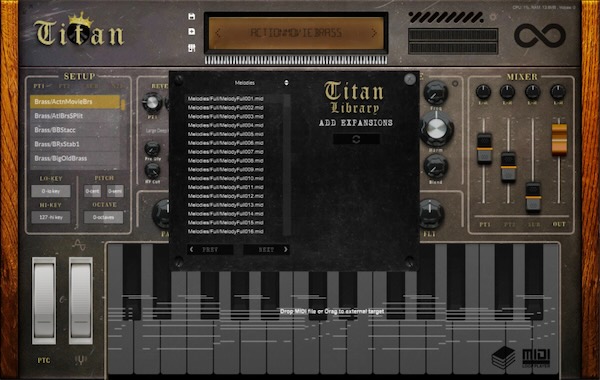Select Brass/ActnMovieBrs preset

(x=75, y=101)
